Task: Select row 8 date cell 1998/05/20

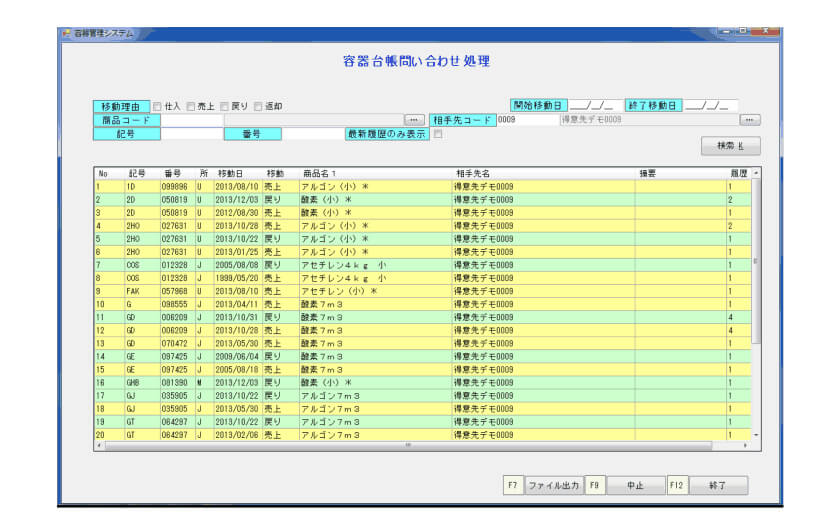Action: (x=238, y=278)
